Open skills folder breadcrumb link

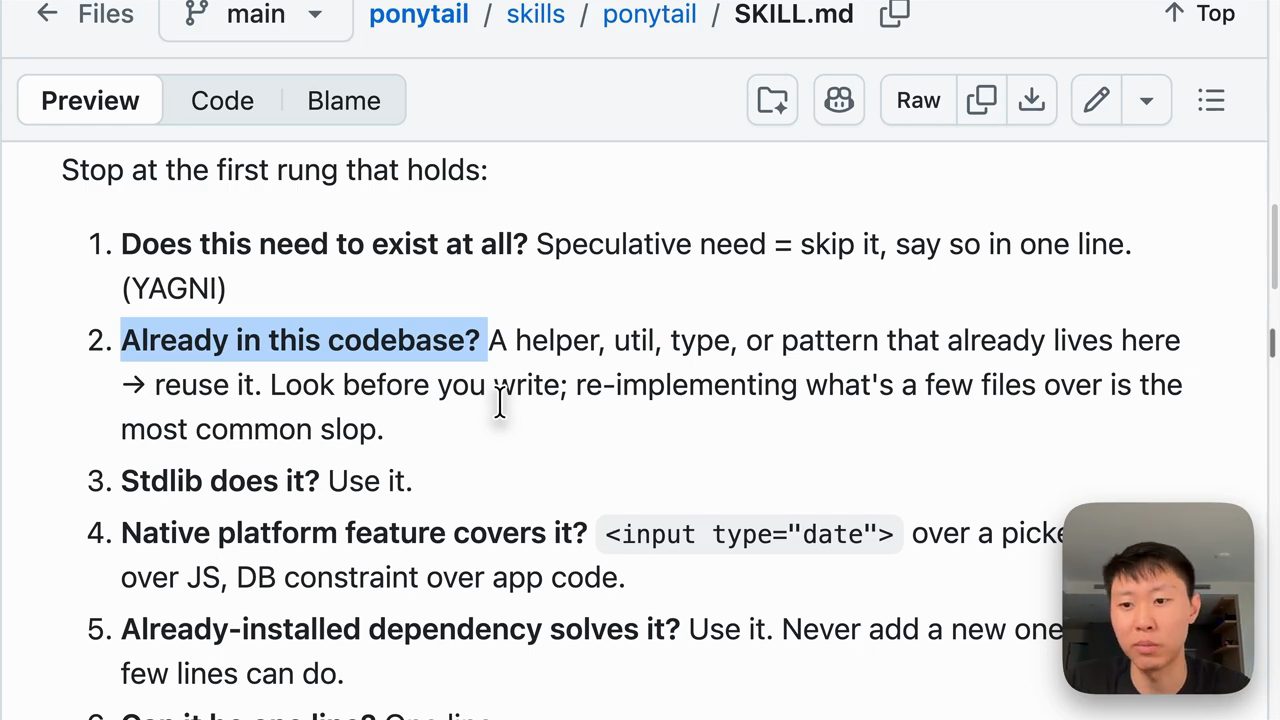[535, 14]
